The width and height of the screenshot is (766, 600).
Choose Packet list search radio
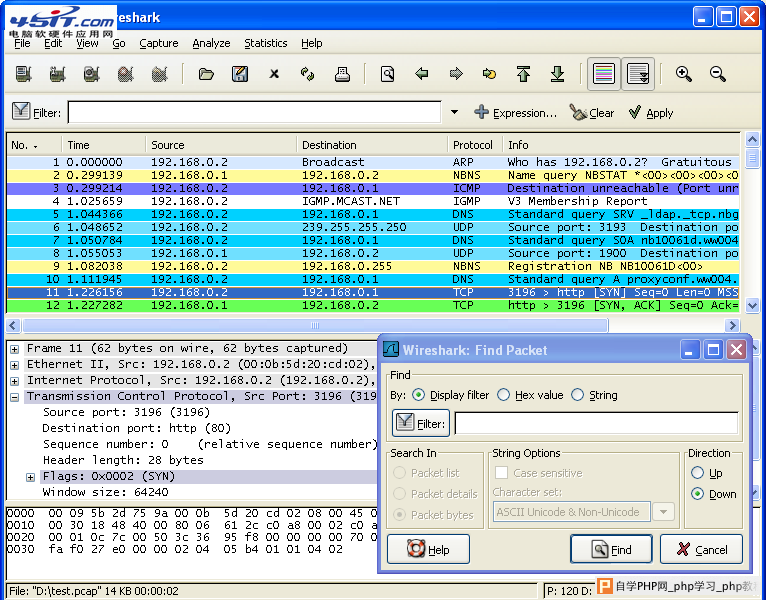400,472
